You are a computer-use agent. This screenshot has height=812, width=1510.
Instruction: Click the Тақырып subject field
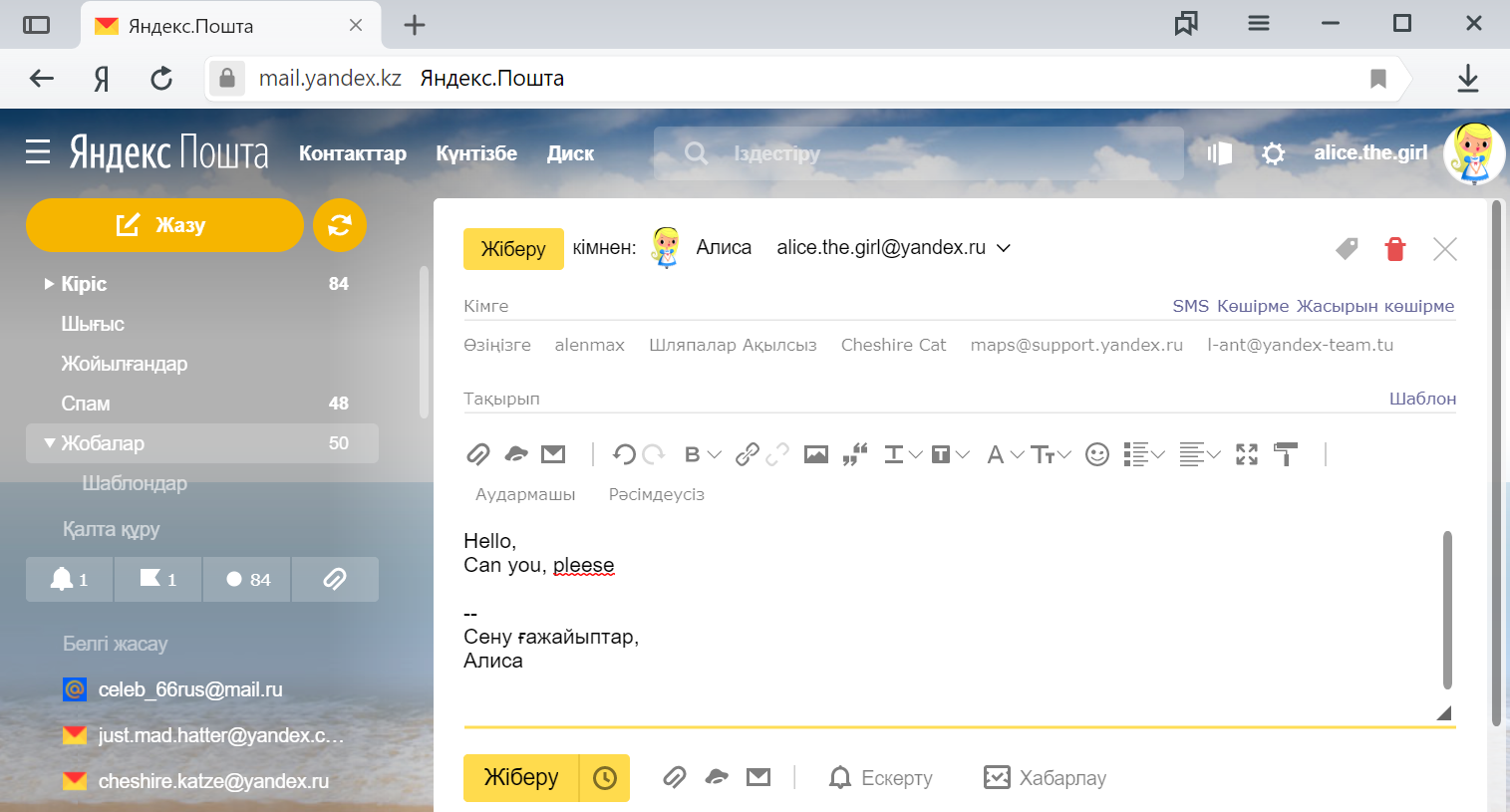point(922,399)
